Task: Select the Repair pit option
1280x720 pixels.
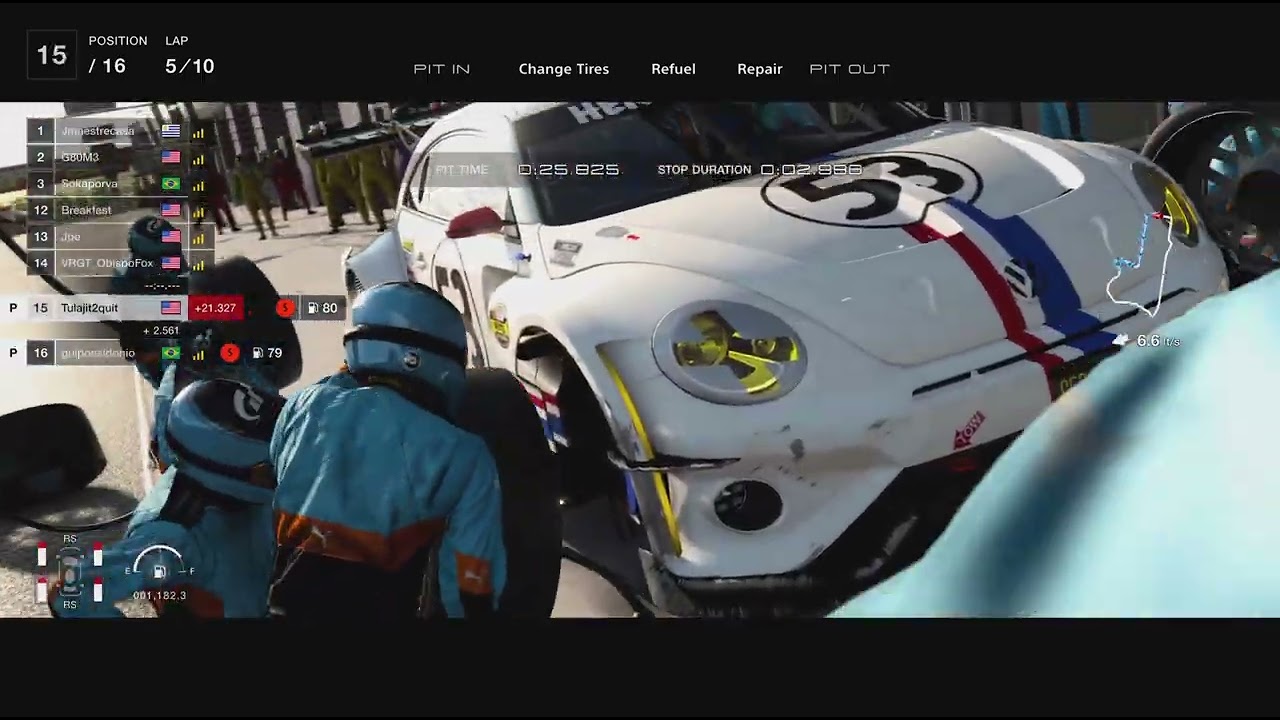Action: (x=760, y=69)
